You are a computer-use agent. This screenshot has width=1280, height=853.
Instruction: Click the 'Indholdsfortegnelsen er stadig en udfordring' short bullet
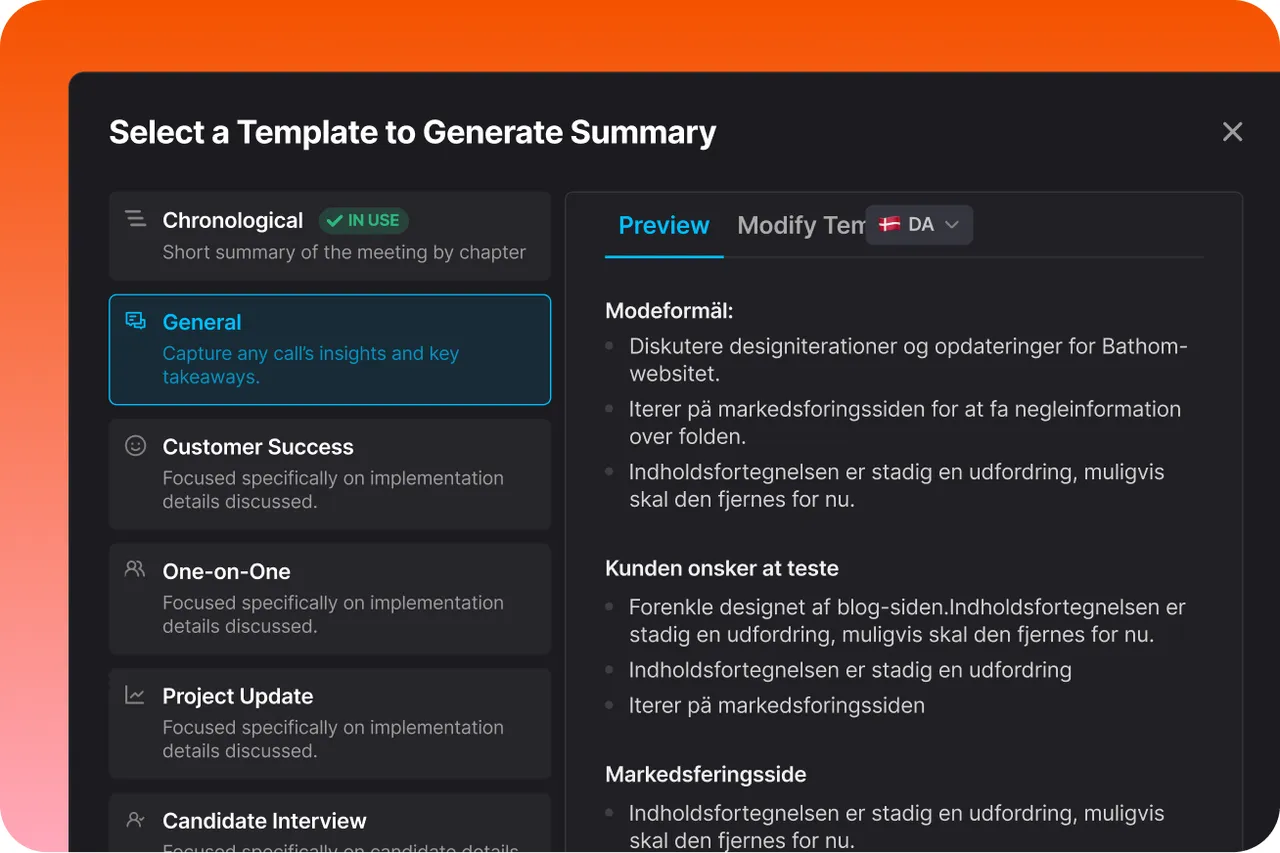[850, 670]
